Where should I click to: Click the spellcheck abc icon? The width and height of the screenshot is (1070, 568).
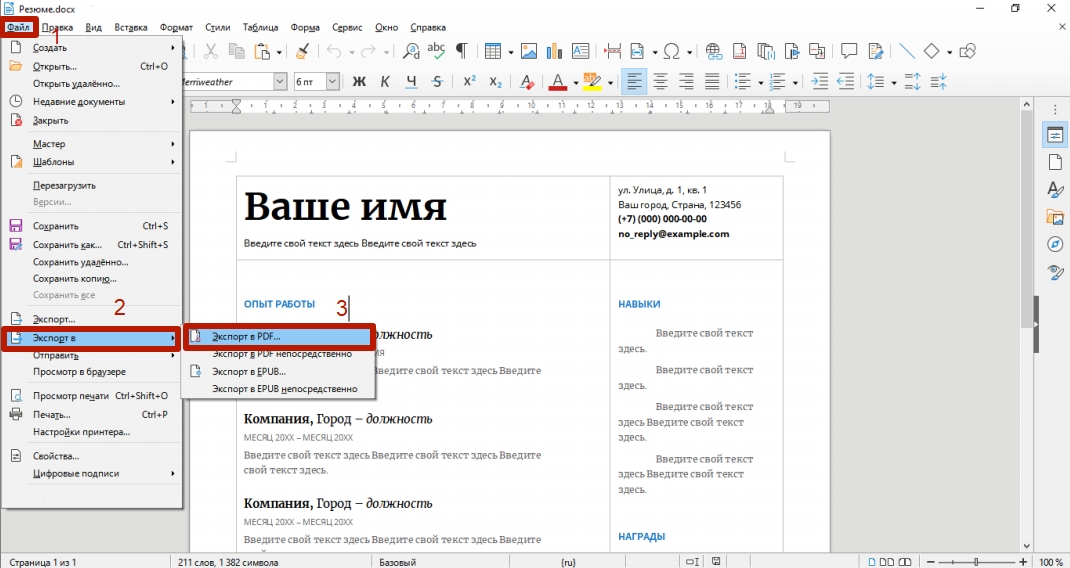(x=436, y=51)
